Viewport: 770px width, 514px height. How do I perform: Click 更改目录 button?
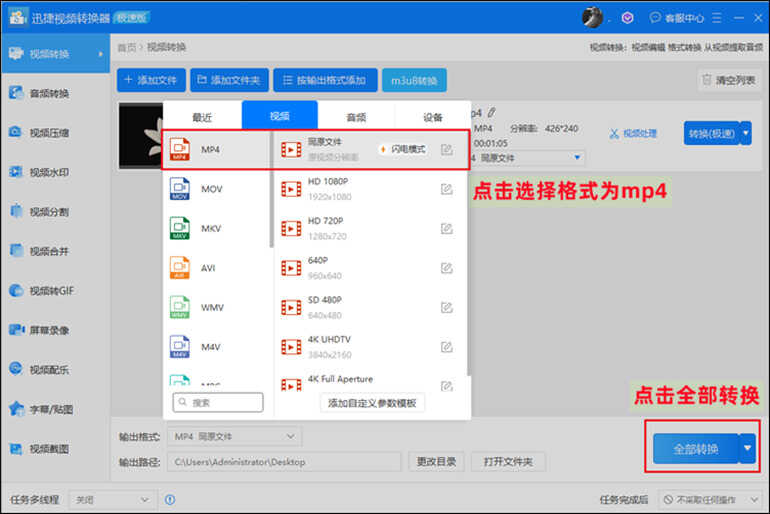(435, 462)
